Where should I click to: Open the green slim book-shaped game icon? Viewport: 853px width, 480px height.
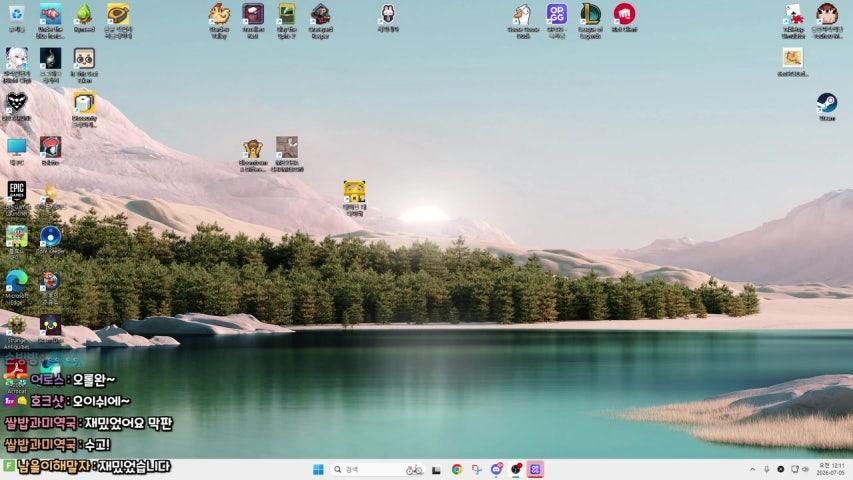coord(287,15)
